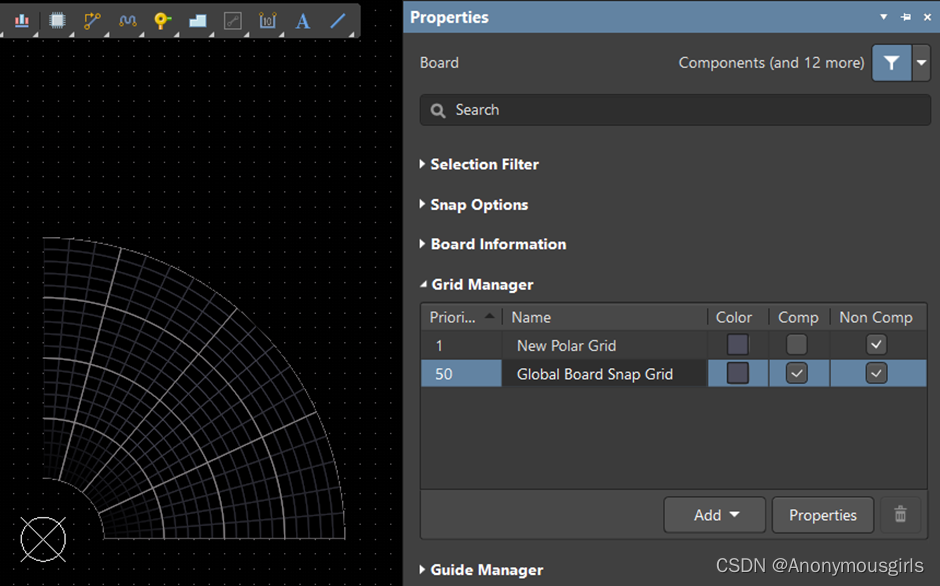Enable Comp checkbox for New Polar Grid
Screen dimensions: 940x586
coord(797,345)
